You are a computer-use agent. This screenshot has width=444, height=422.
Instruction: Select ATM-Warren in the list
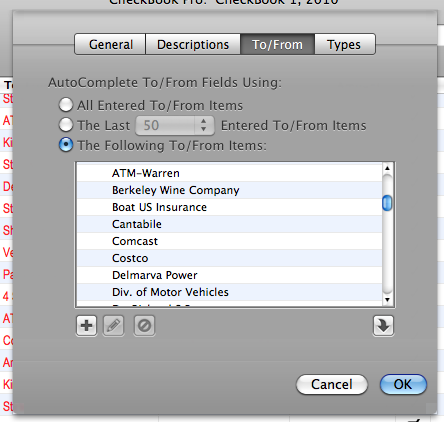point(229,173)
